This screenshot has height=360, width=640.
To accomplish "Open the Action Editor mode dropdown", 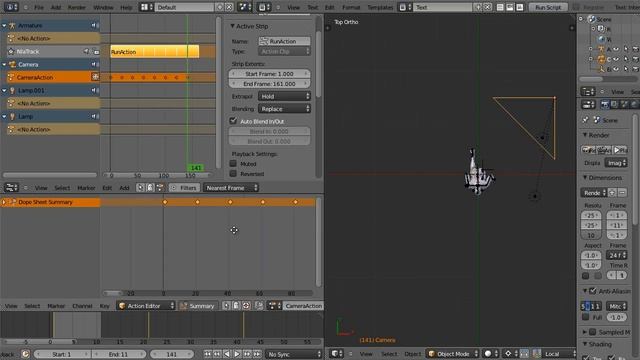I will [146, 306].
